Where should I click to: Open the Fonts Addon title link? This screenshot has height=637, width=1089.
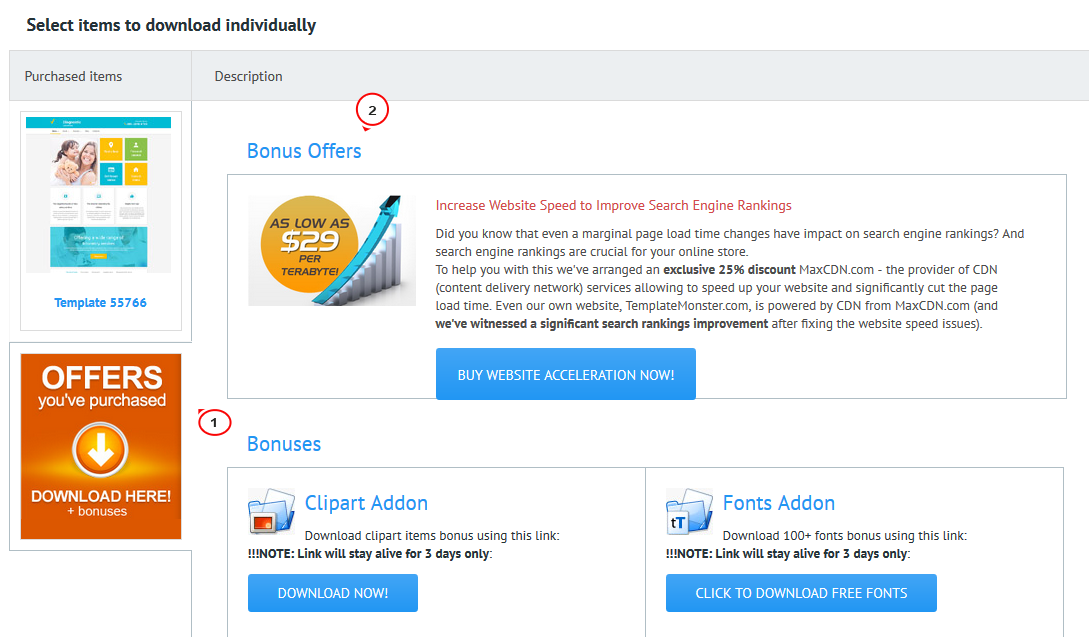click(x=779, y=503)
